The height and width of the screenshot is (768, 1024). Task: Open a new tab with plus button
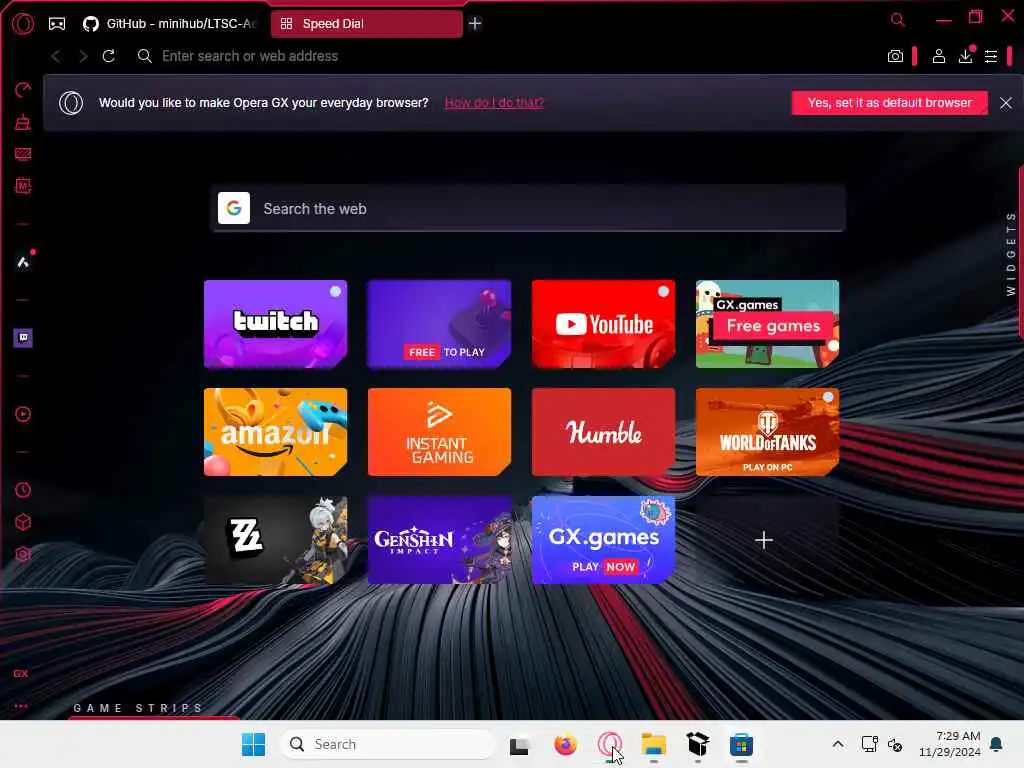[475, 24]
